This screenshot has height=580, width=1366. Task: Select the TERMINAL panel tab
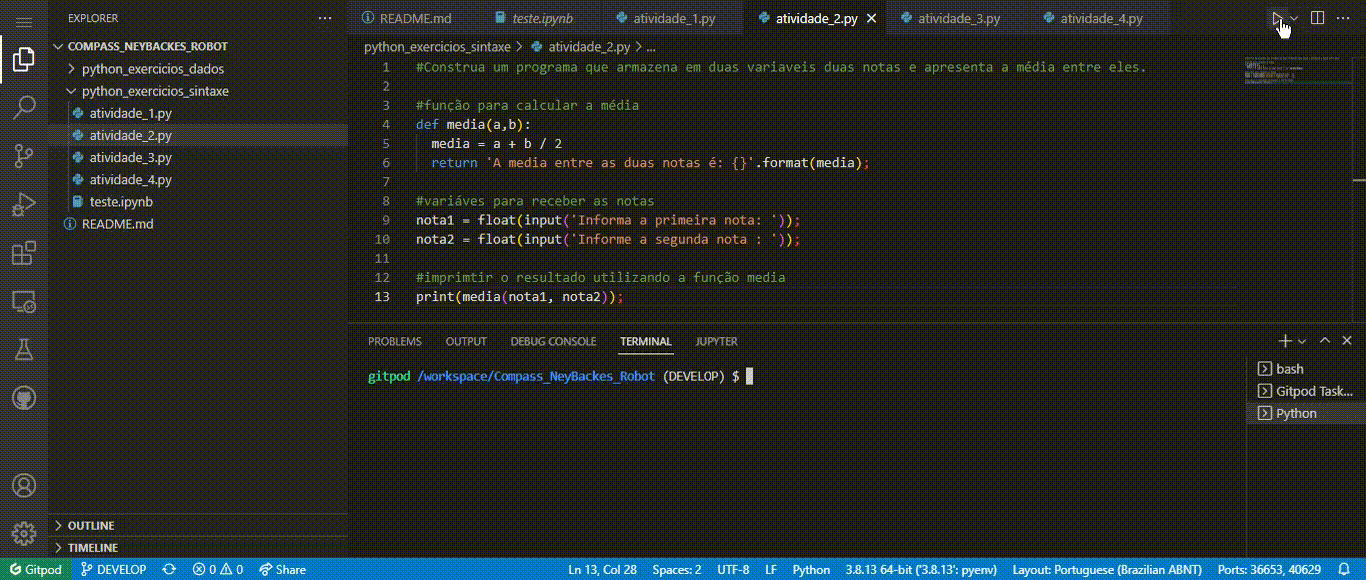(646, 341)
